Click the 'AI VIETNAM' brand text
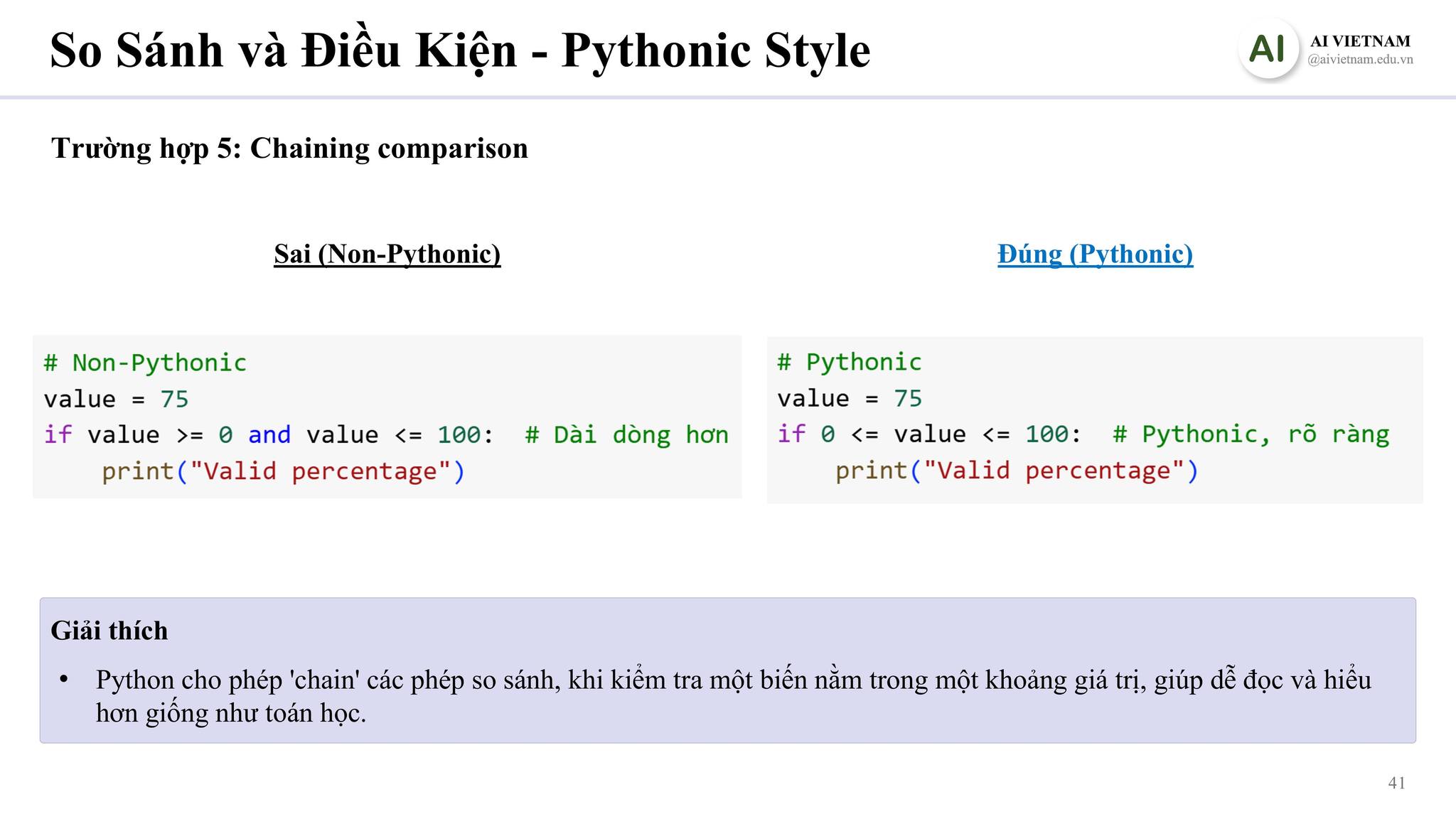Screen dimensions: 1456x819 pos(1360,41)
